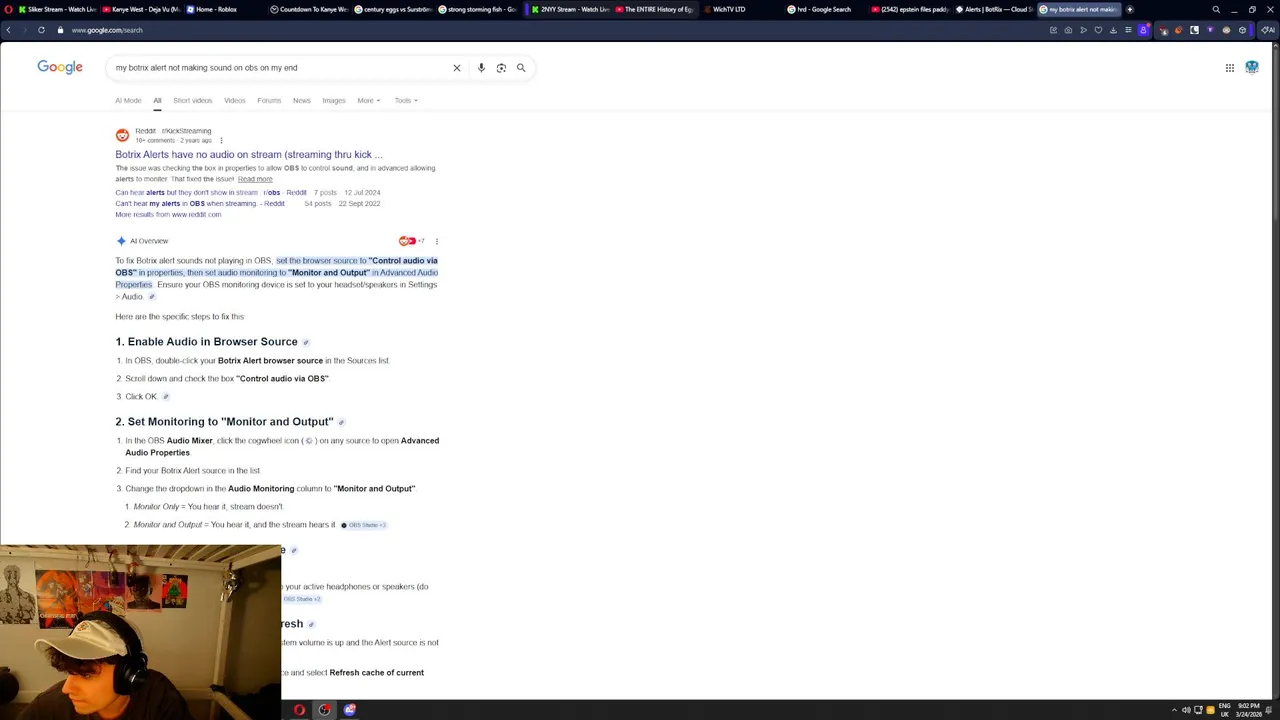Click the 'Set Monitoring to Monitor and Output' heading
The width and height of the screenshot is (1280, 720).
(224, 422)
